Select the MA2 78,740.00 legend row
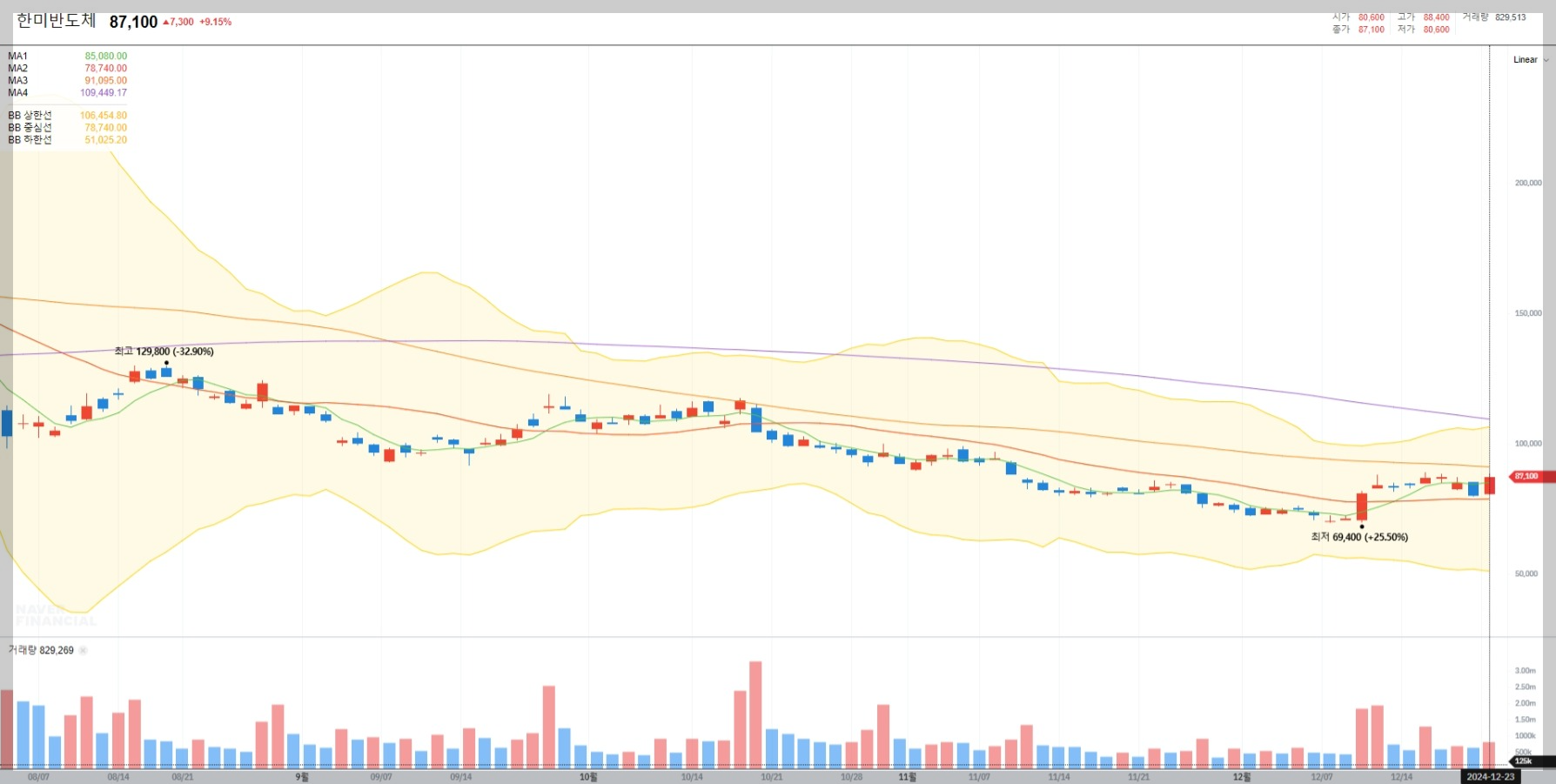The image size is (1556, 784). tap(67, 68)
